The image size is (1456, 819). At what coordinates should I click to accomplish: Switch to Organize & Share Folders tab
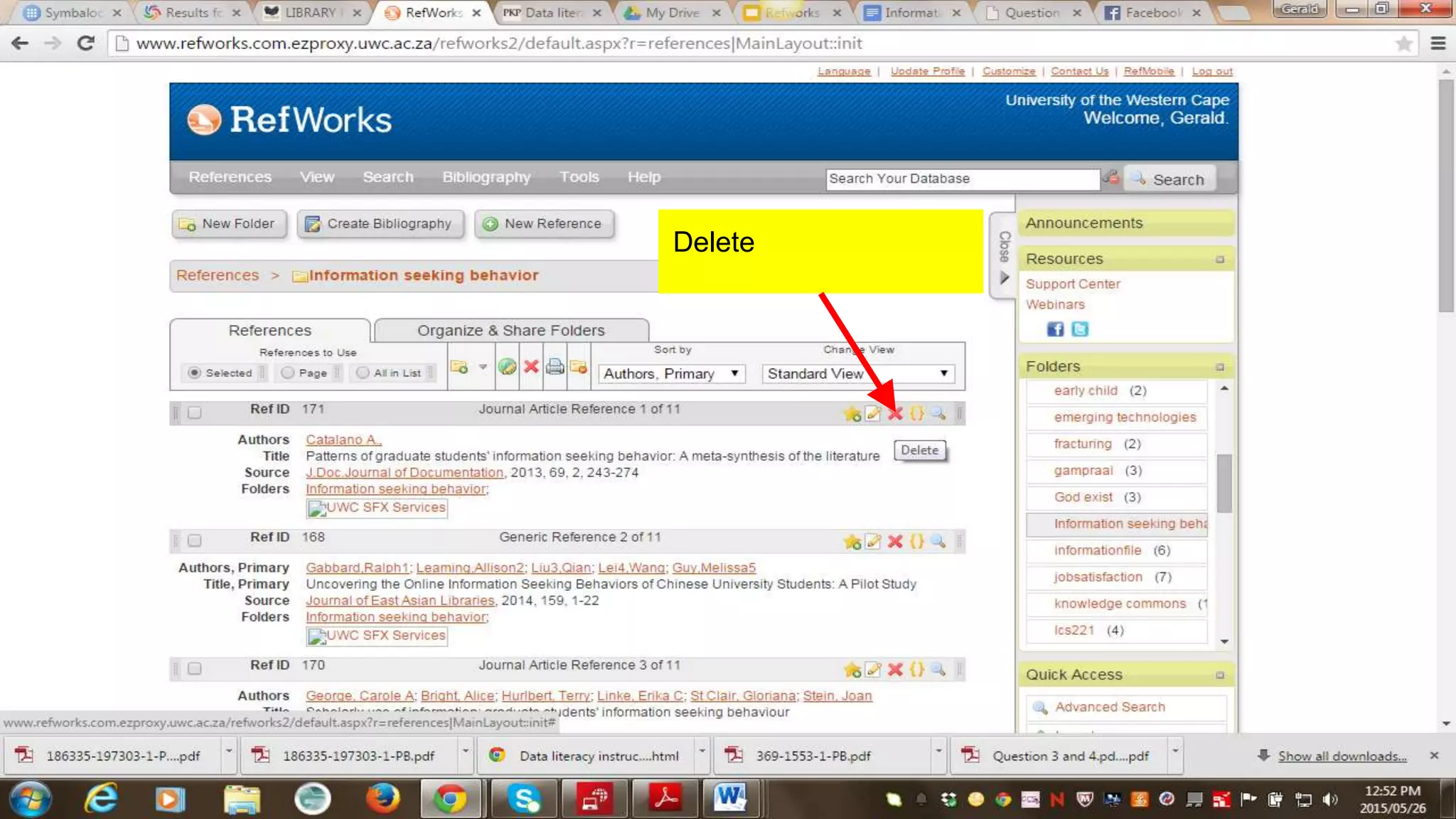pos(510,331)
